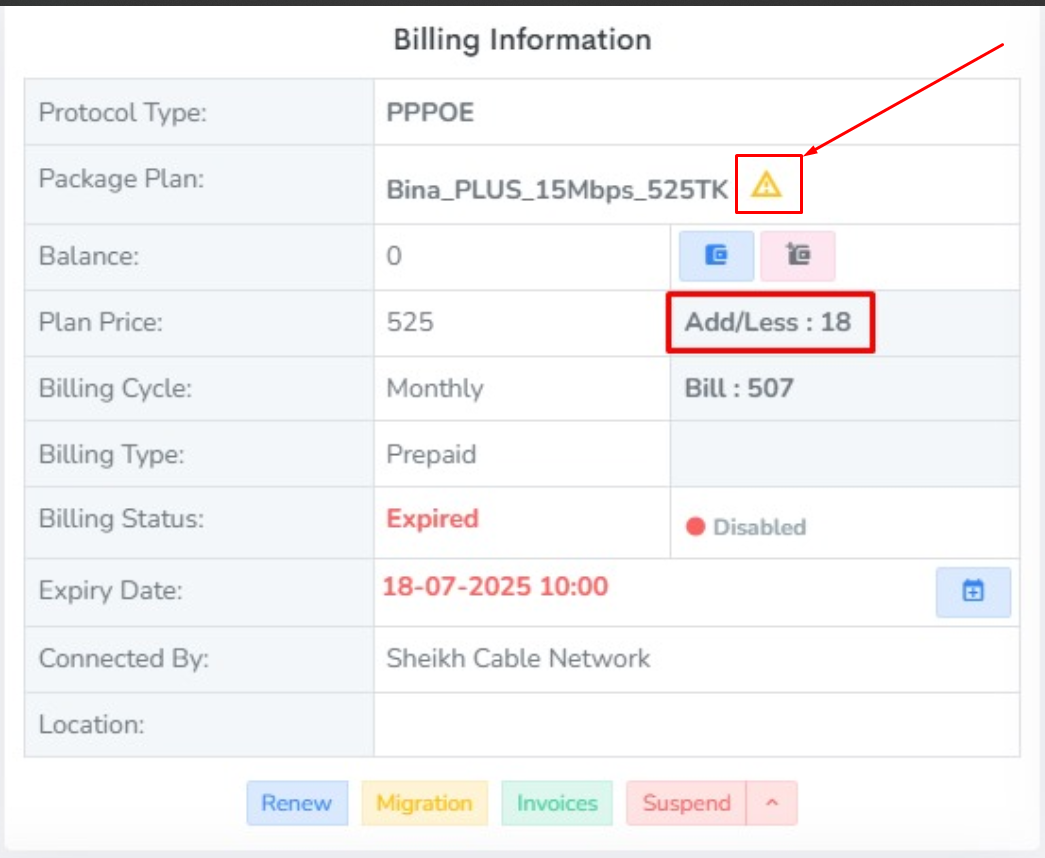The width and height of the screenshot is (1045, 858).
Task: Click the blue wallet balance icon
Action: pos(716,256)
